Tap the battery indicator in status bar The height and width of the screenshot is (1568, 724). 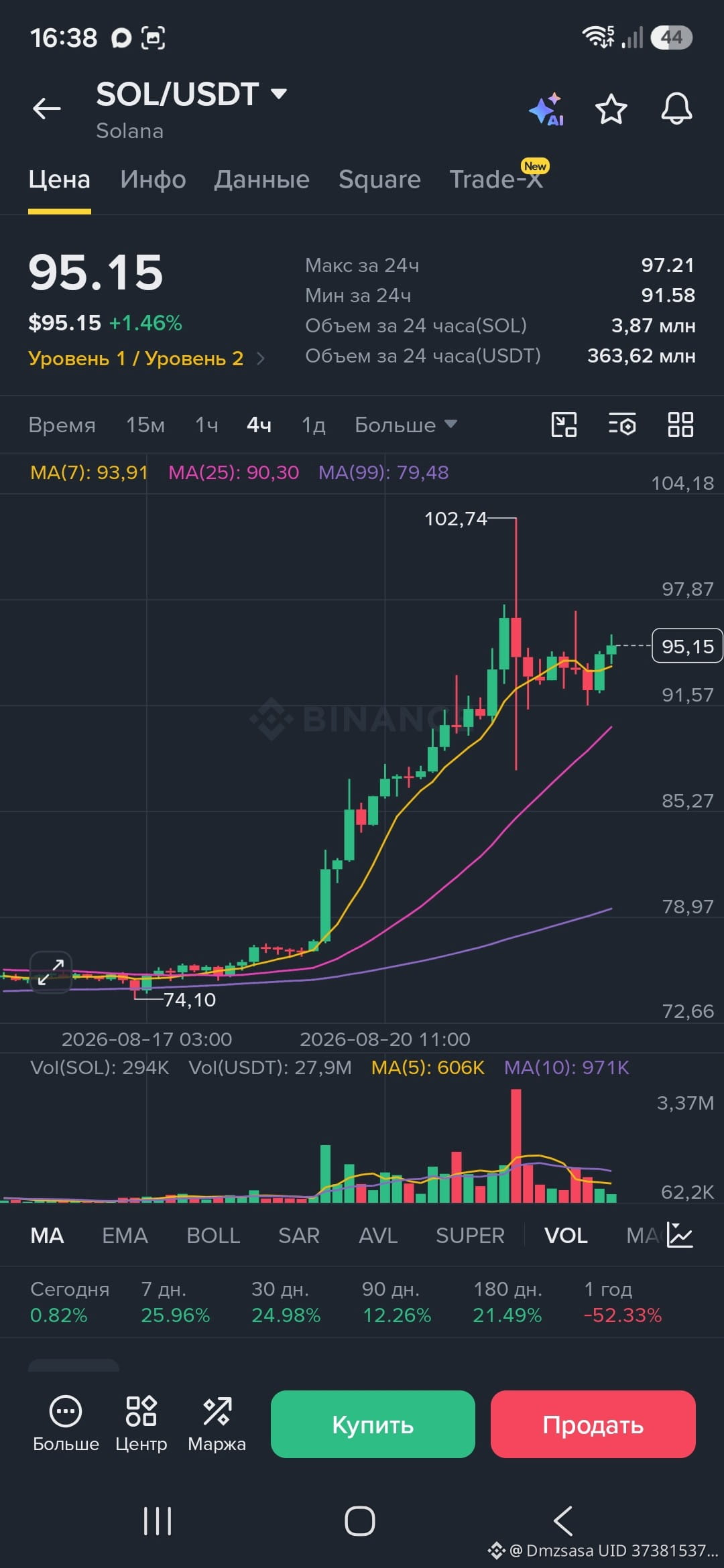(x=672, y=37)
